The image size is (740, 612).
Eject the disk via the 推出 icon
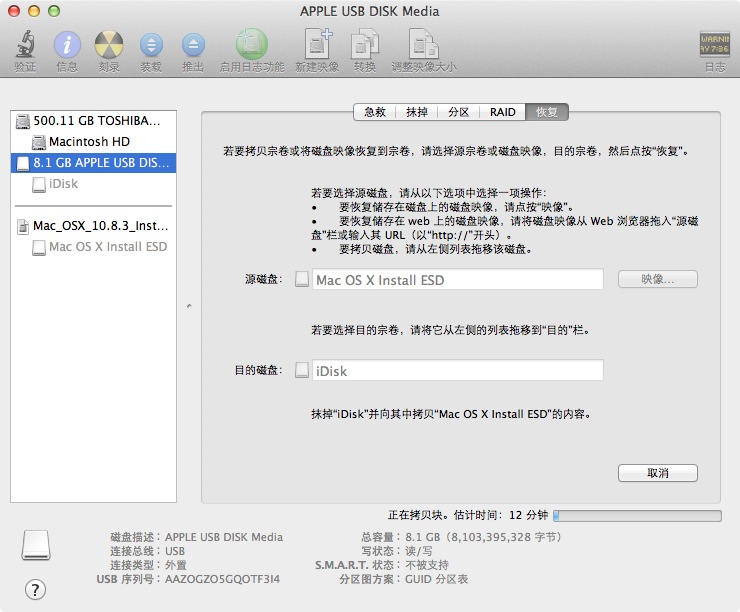click(193, 45)
